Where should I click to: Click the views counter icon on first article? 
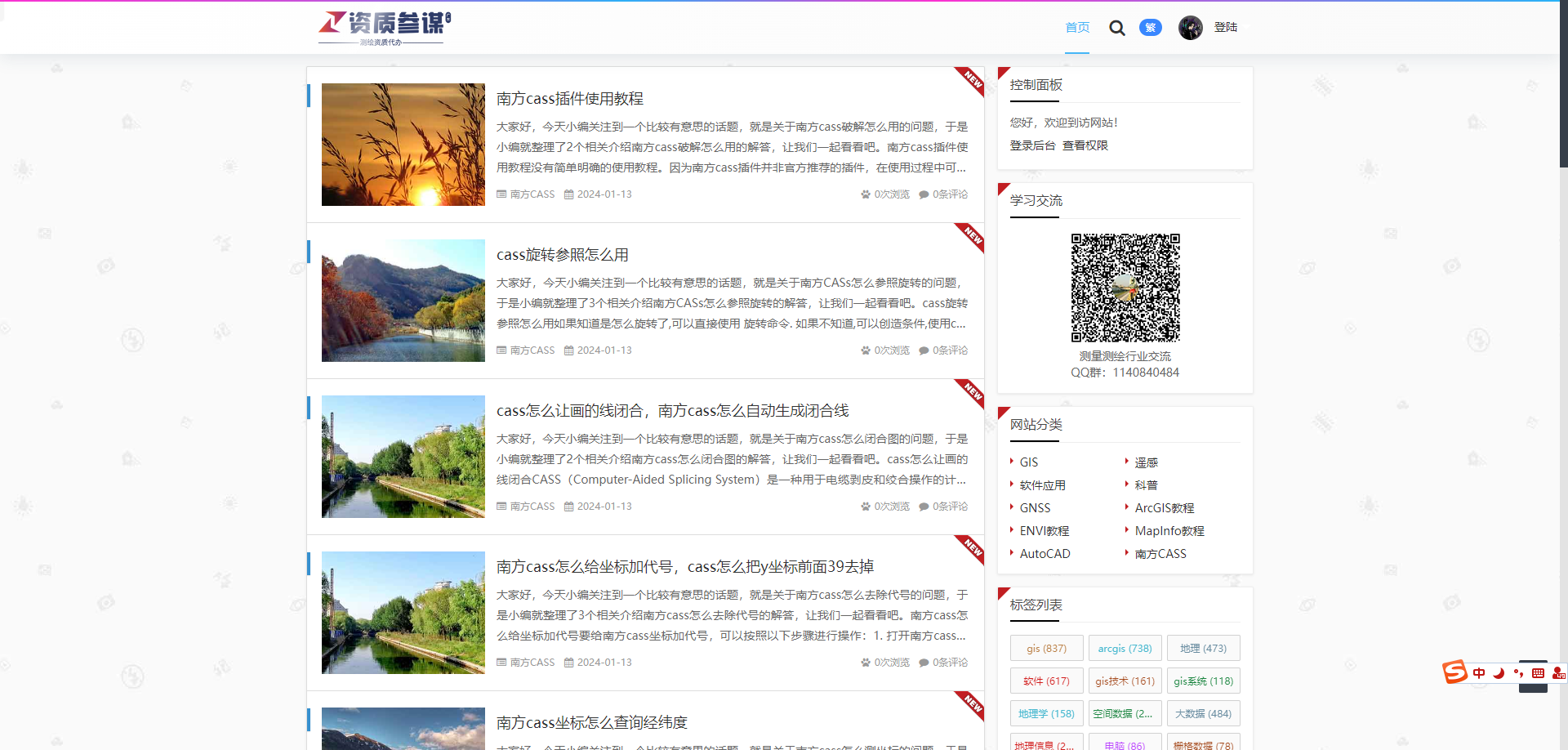point(865,194)
